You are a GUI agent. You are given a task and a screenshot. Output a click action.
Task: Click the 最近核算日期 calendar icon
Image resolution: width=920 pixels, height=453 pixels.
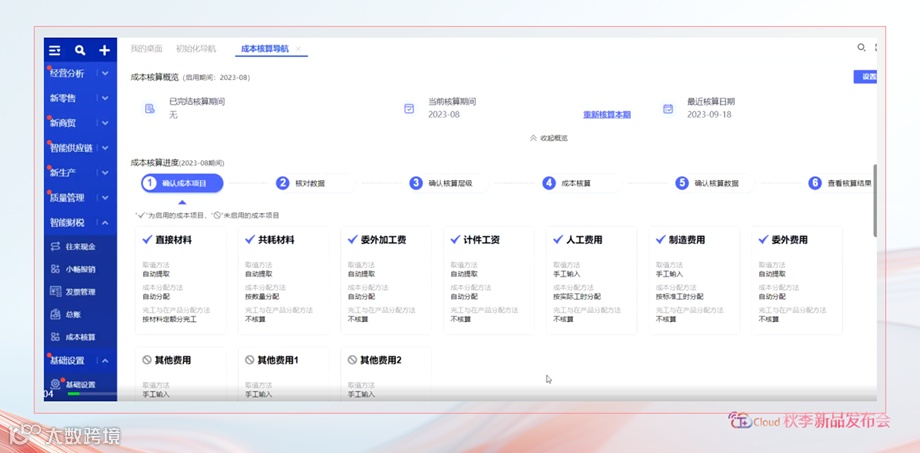click(668, 109)
